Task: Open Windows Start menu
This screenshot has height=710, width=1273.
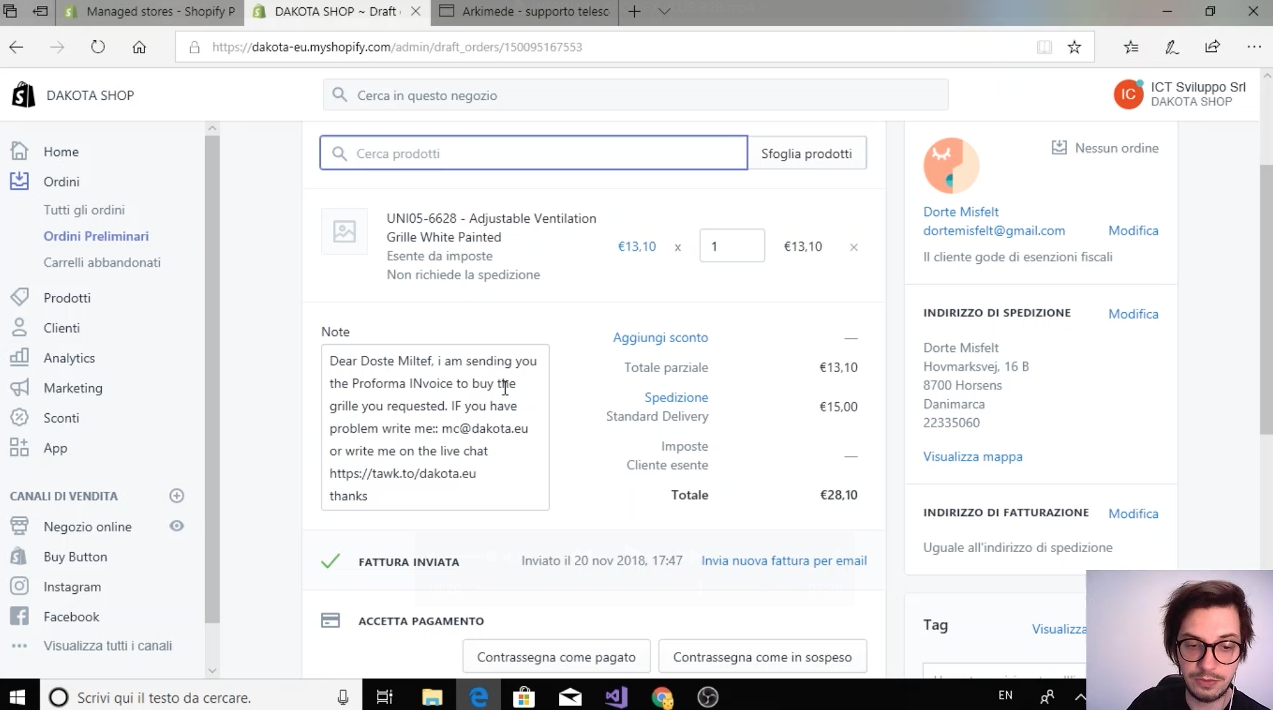Action: (17, 697)
